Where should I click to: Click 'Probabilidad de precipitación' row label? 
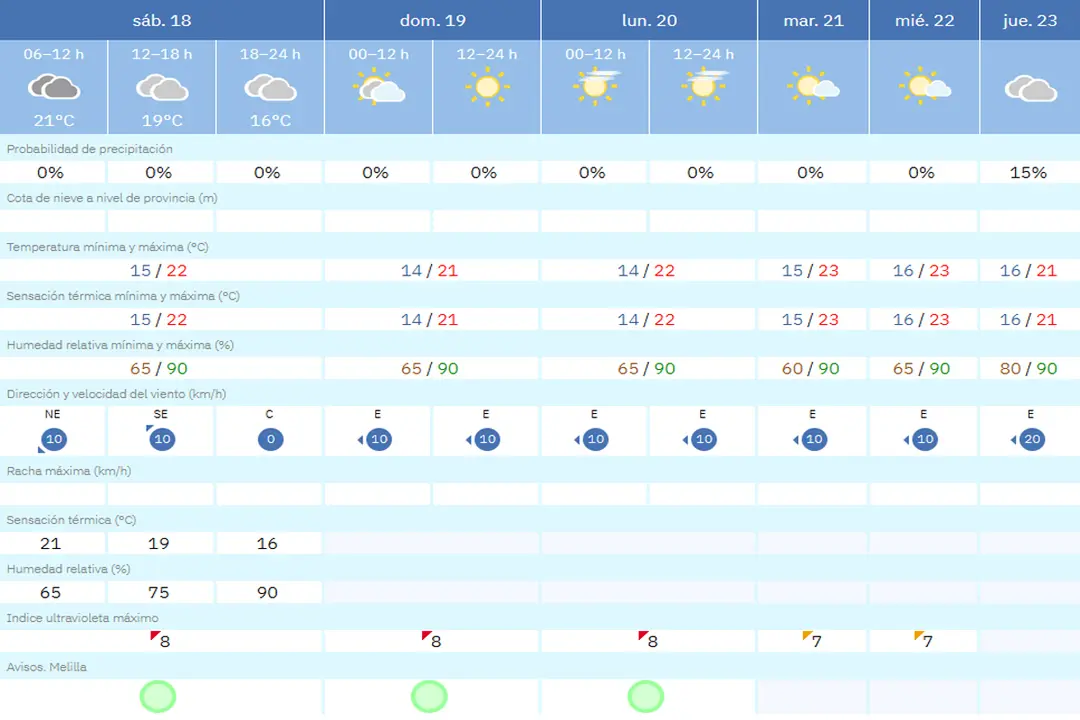[90, 149]
